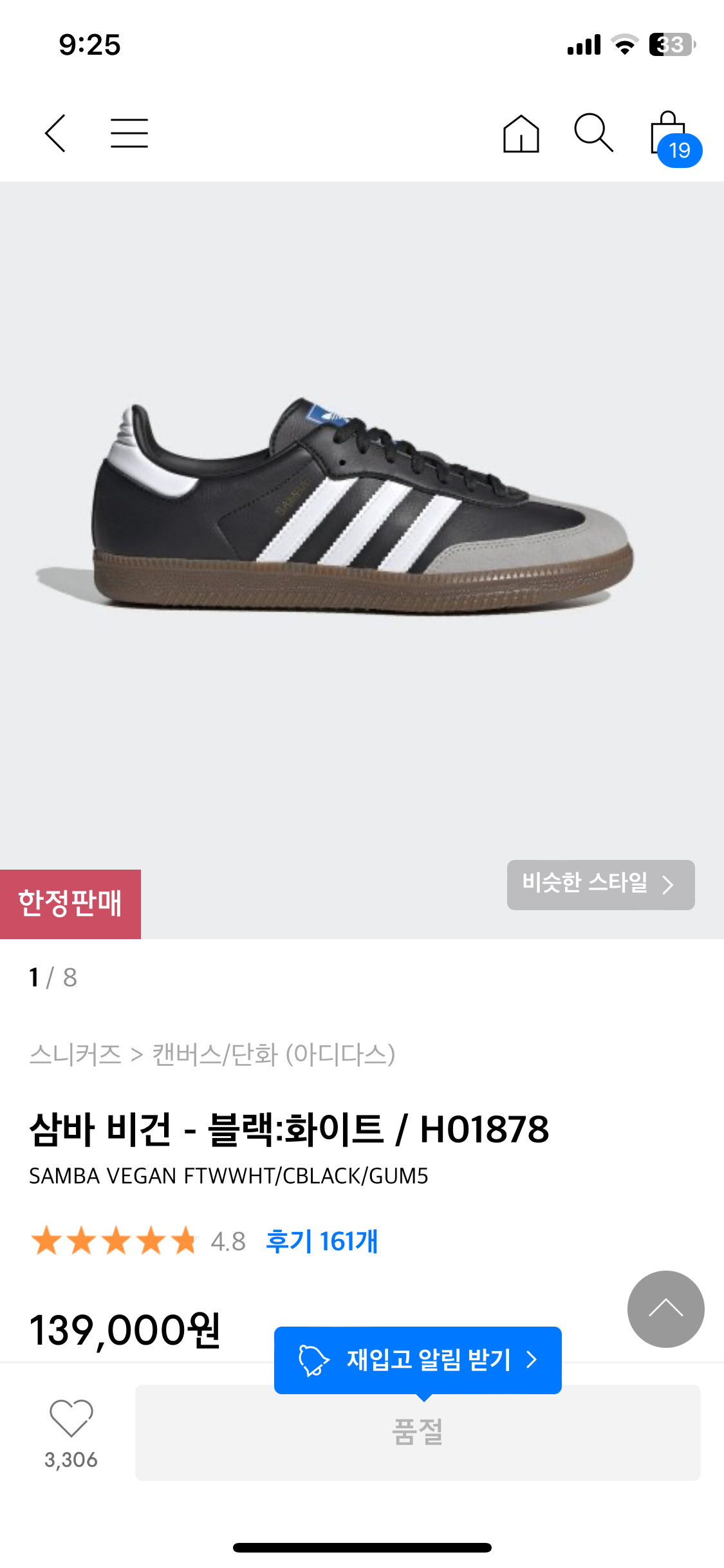Open the 스니커즈 breadcrumb category
This screenshot has height=1568, width=724.
click(75, 1054)
